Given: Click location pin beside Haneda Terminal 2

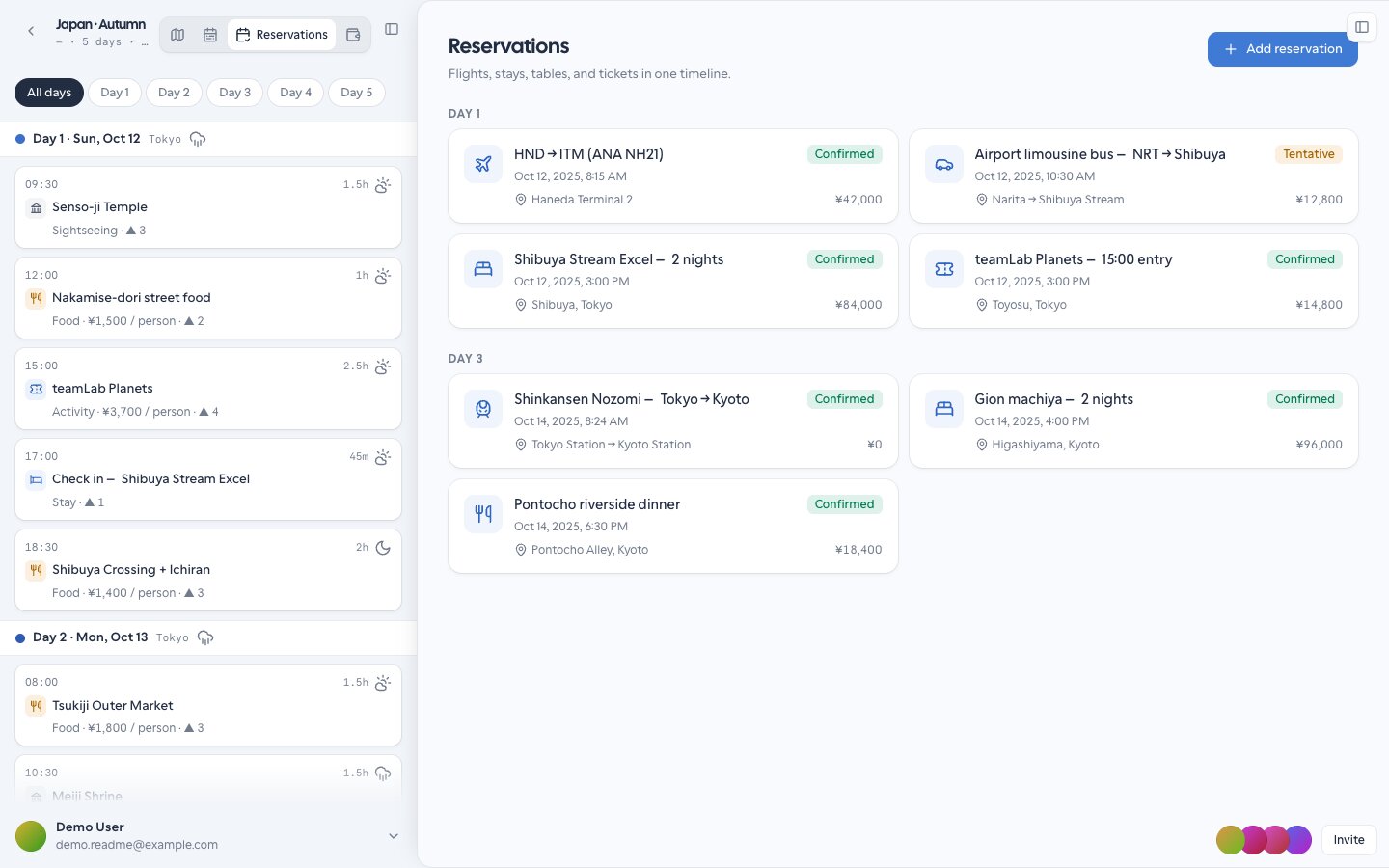Looking at the screenshot, I should coord(521,200).
